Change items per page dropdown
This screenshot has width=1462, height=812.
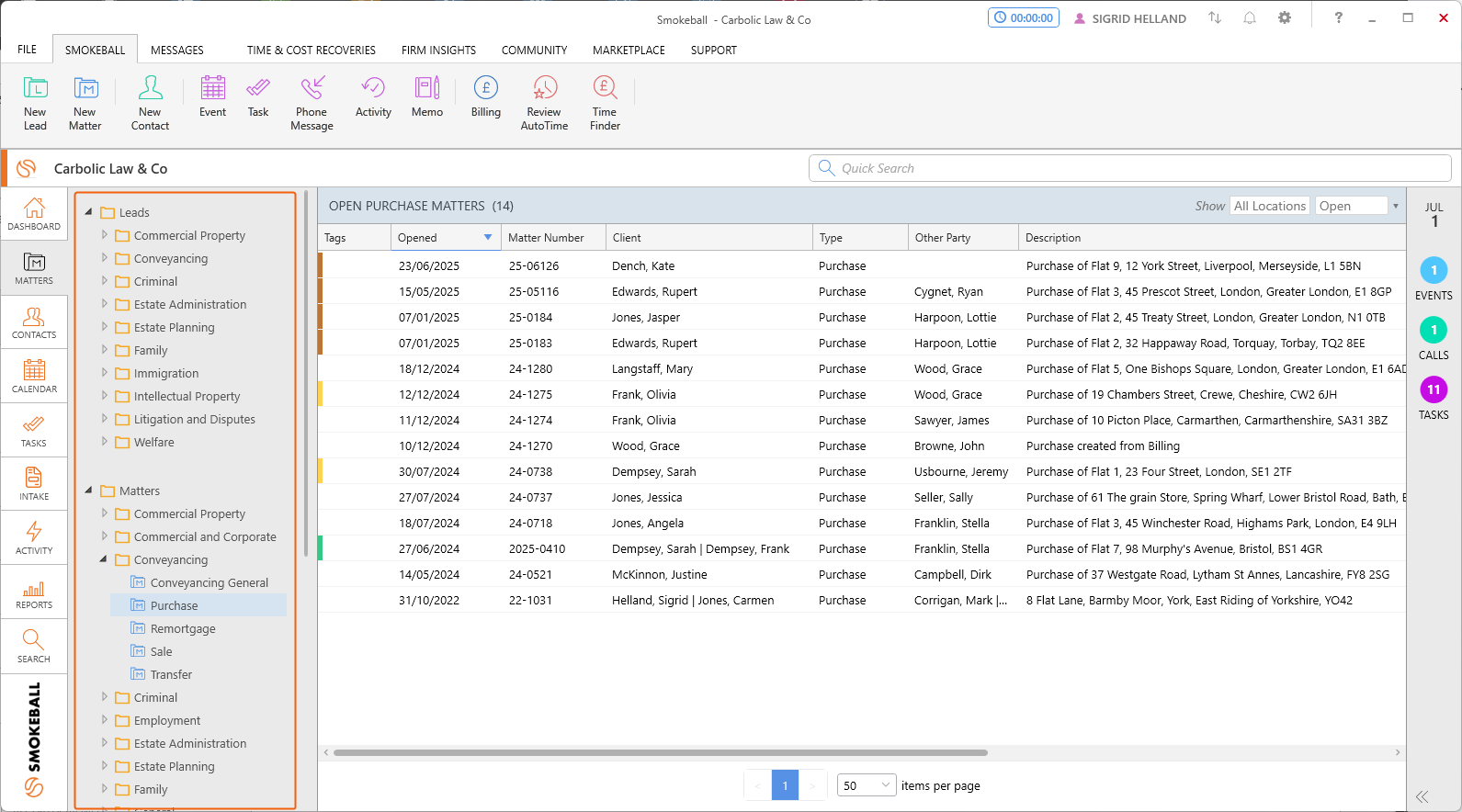tap(866, 785)
